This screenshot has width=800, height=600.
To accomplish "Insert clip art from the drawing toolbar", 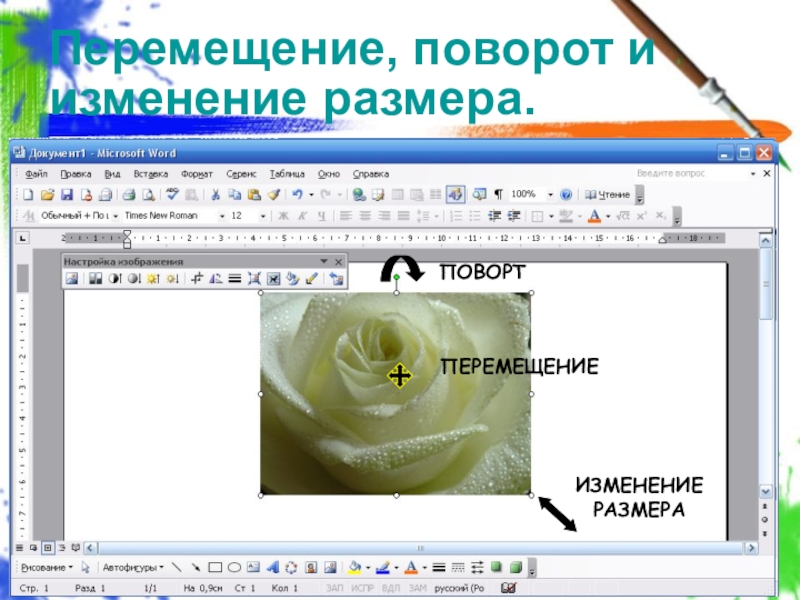I will pos(311,567).
